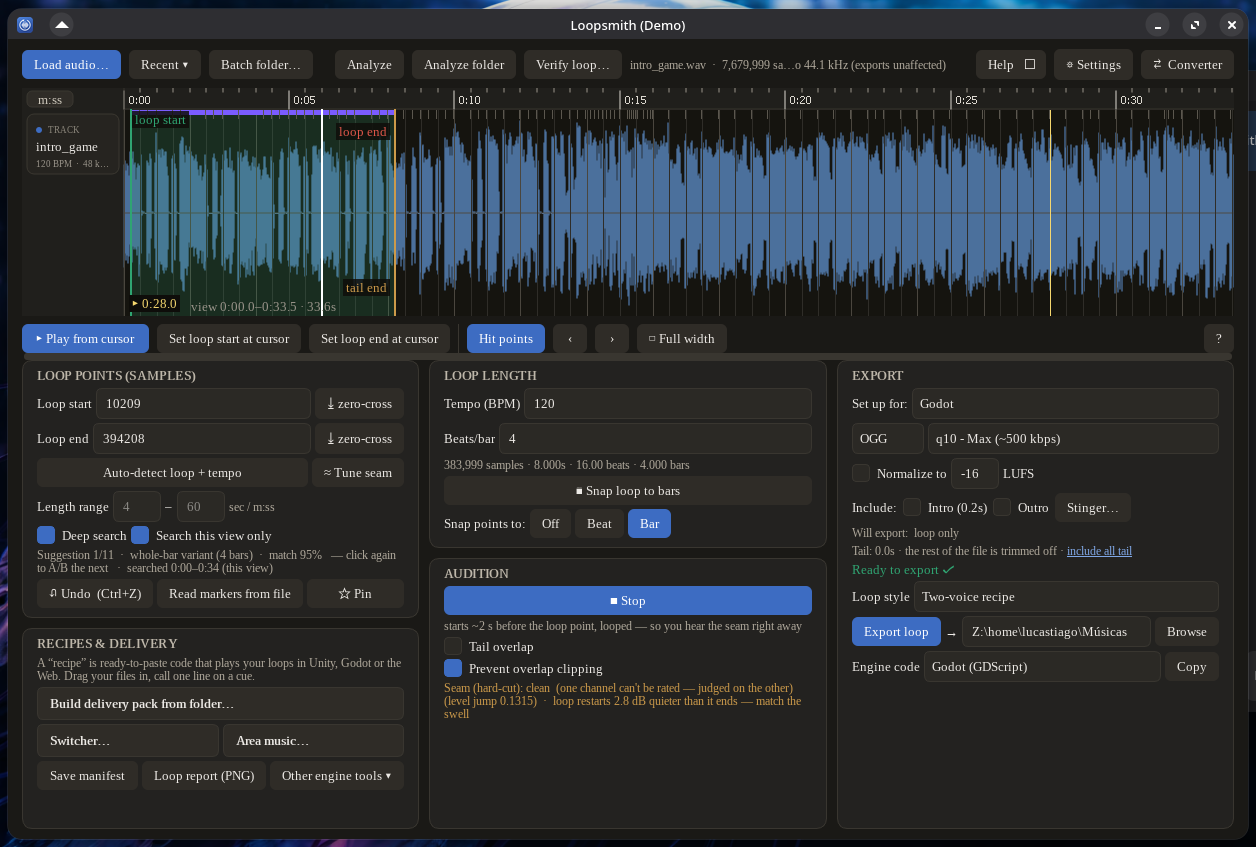This screenshot has width=1256, height=847.
Task: Open the Set up for Godot dropdown
Action: [1064, 404]
